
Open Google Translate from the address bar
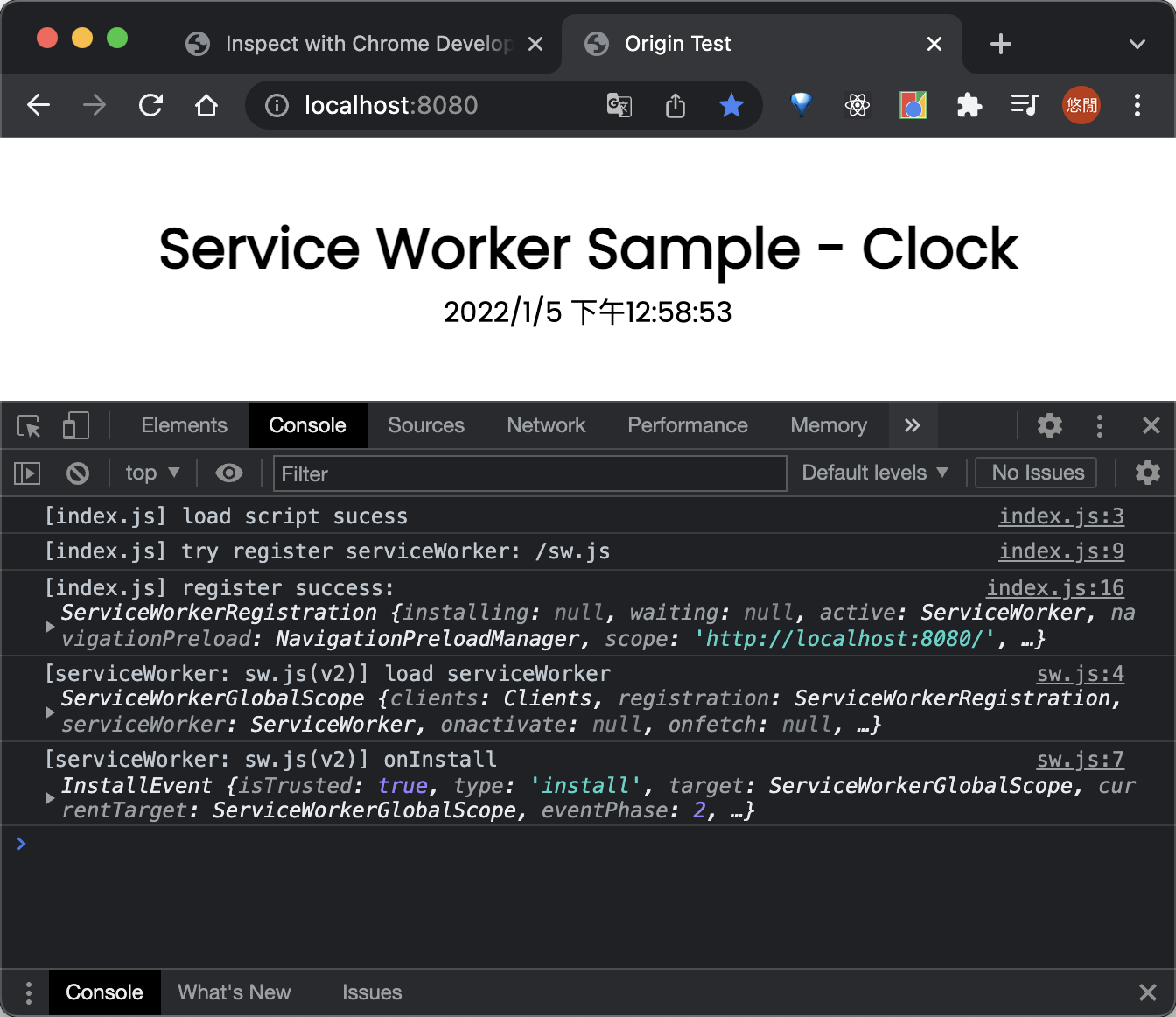click(619, 105)
